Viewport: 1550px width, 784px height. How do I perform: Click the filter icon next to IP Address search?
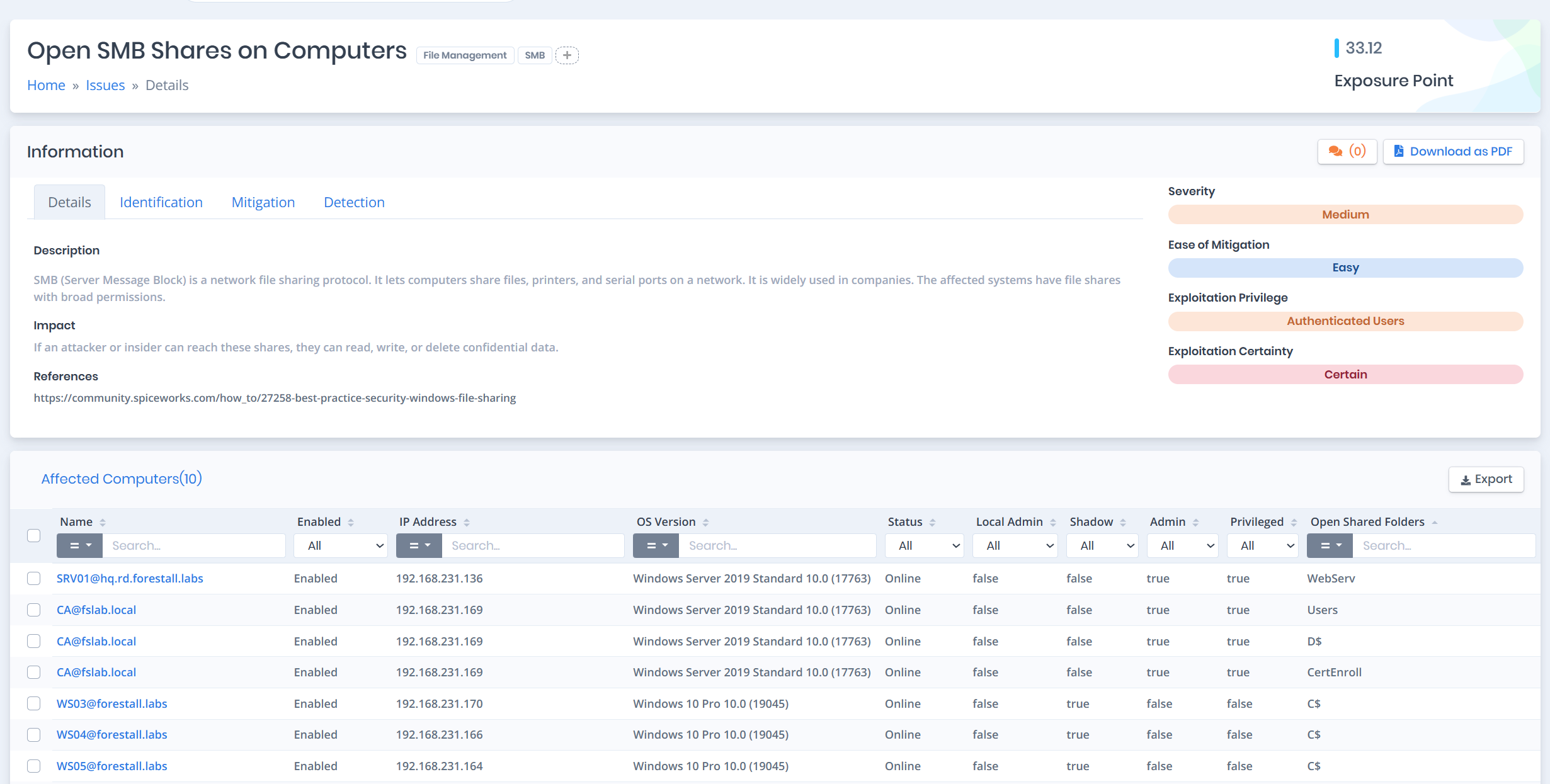tap(418, 545)
